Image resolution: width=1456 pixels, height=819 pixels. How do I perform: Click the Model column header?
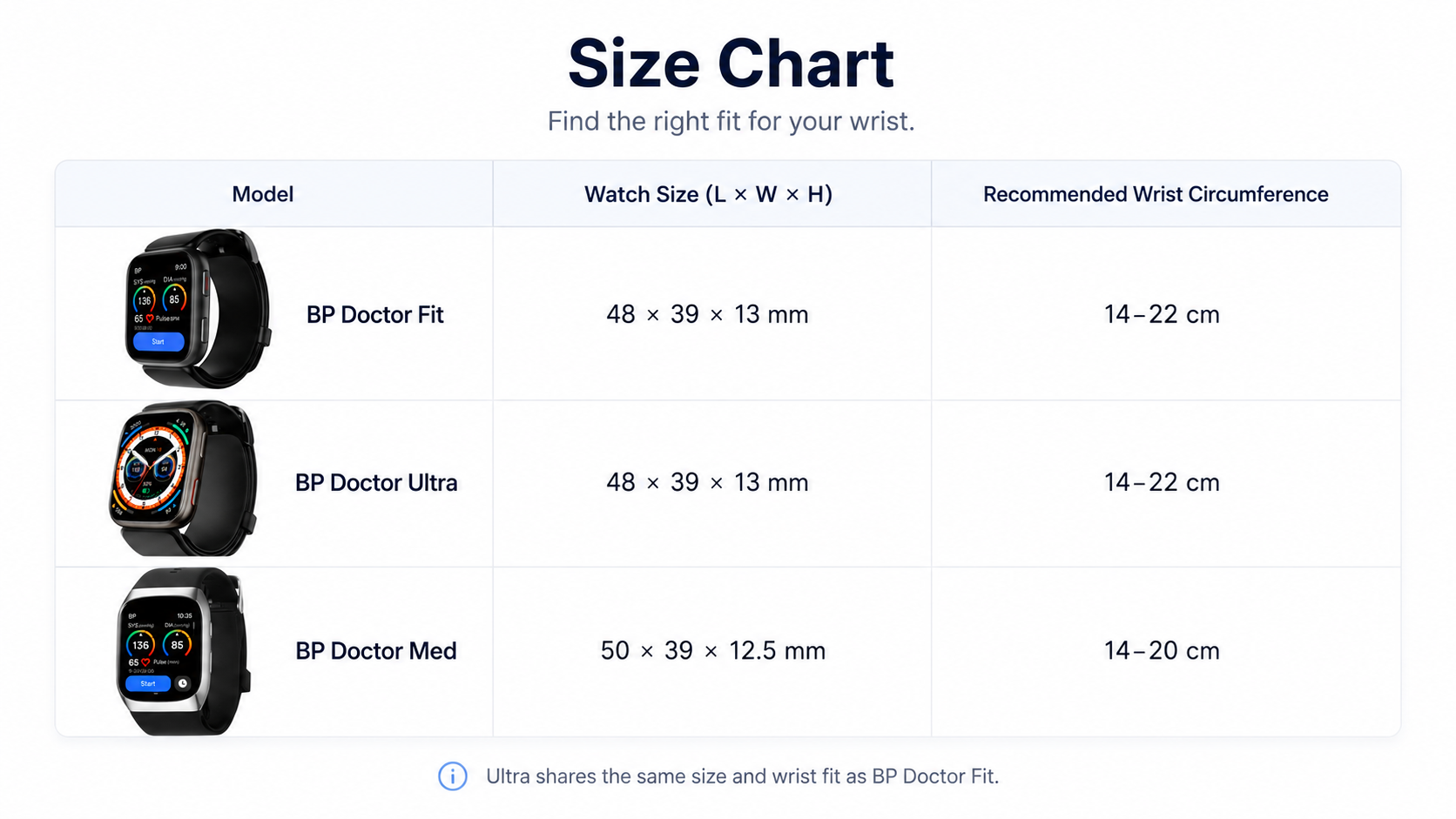pyautogui.click(x=262, y=194)
